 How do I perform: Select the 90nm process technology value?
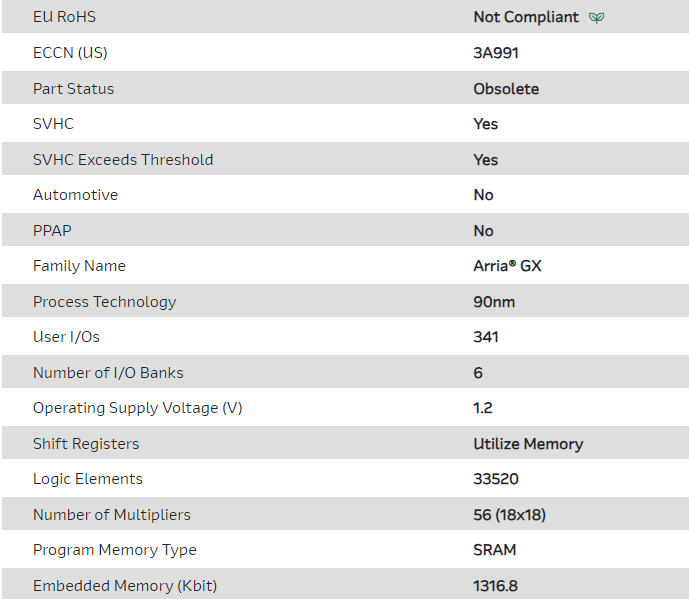point(494,302)
